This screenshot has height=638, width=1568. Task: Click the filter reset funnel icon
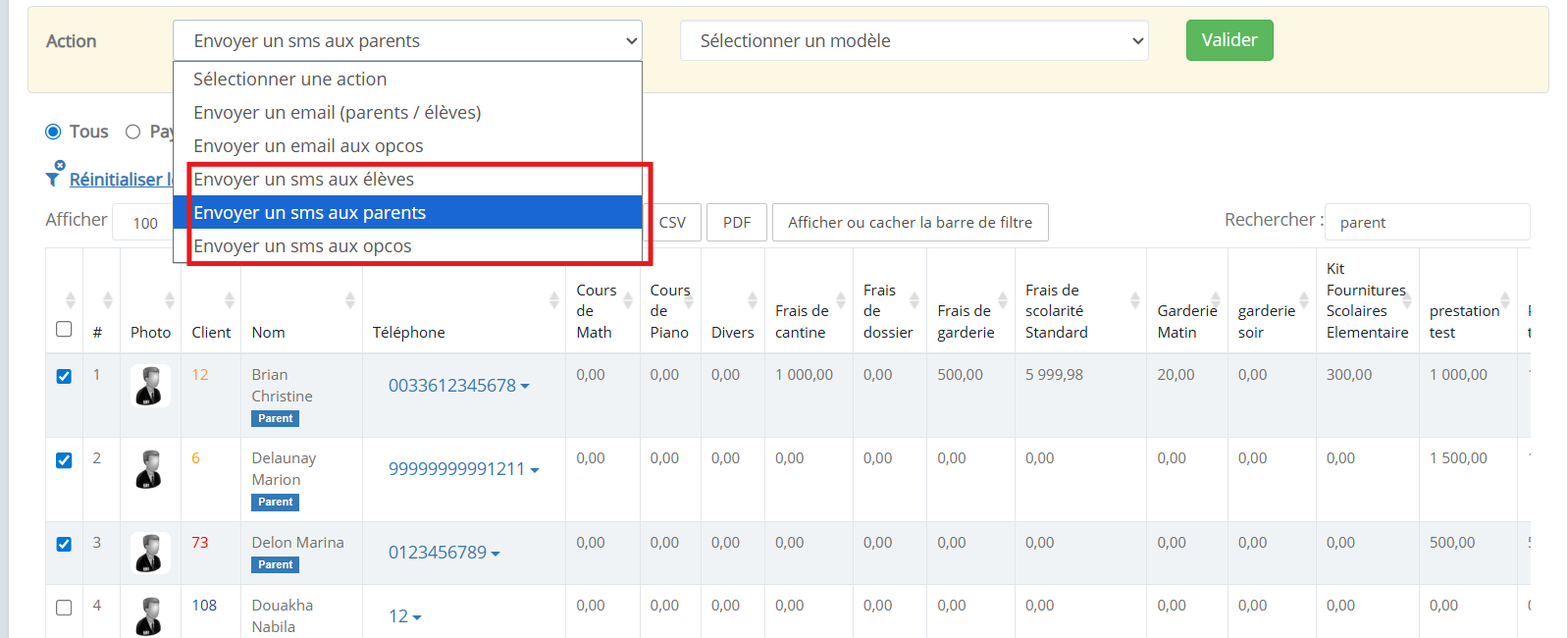pyautogui.click(x=54, y=177)
